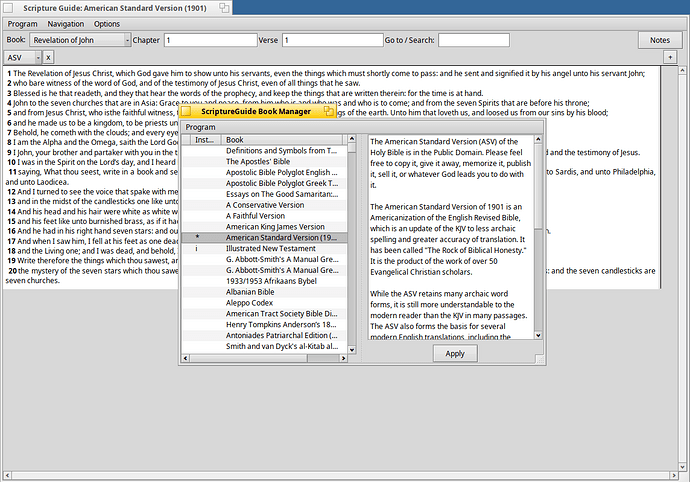Click the main window titlebar menu icon

coord(8,8)
